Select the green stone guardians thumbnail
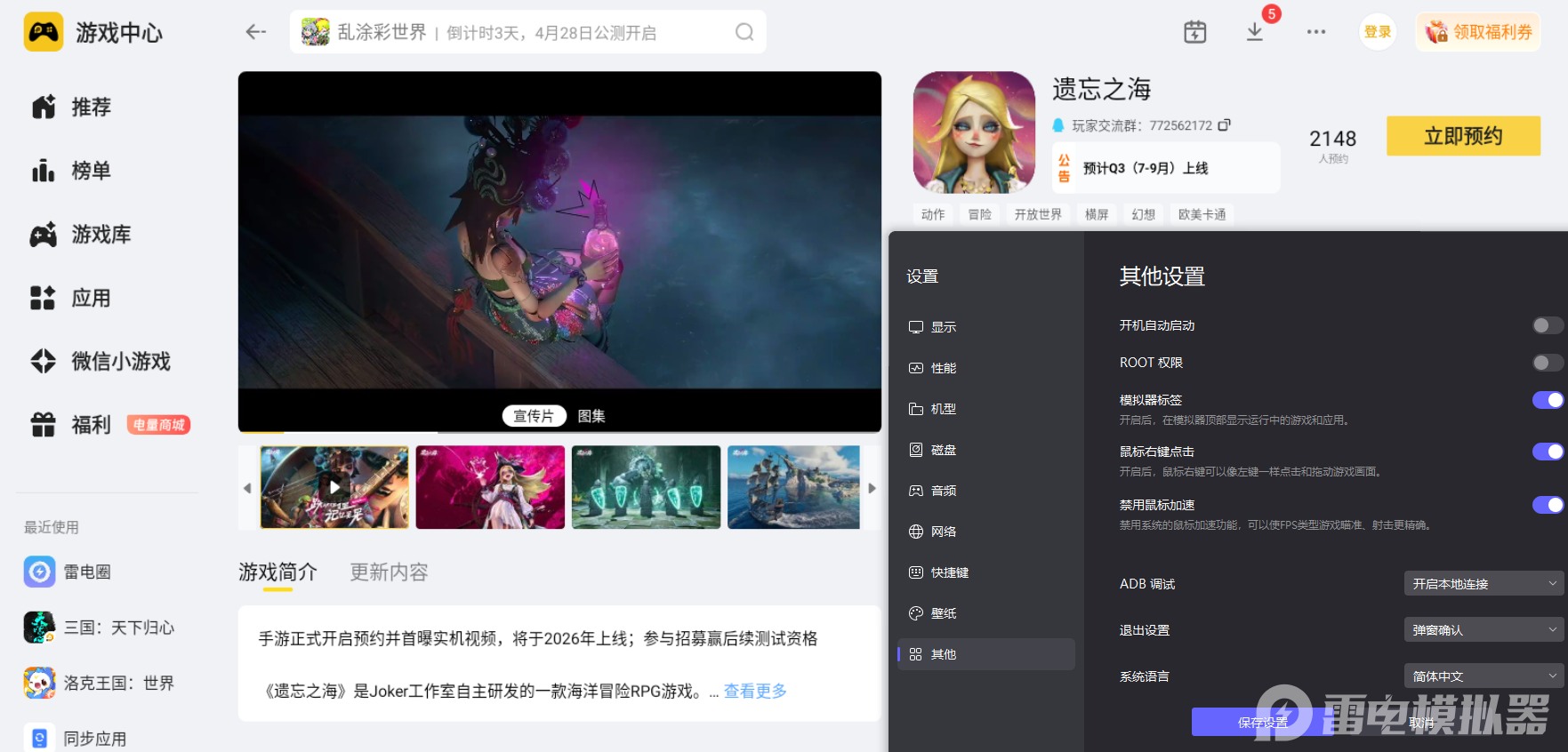 (x=647, y=487)
